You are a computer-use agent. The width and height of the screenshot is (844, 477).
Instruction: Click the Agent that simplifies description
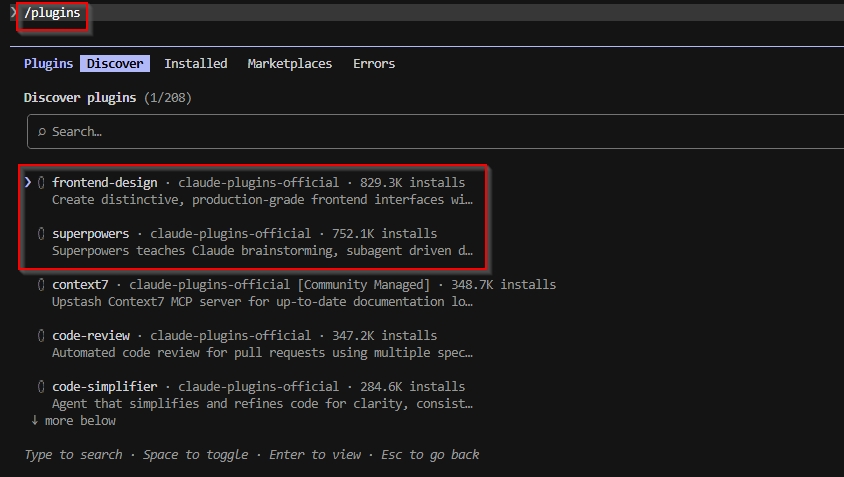tap(262, 404)
